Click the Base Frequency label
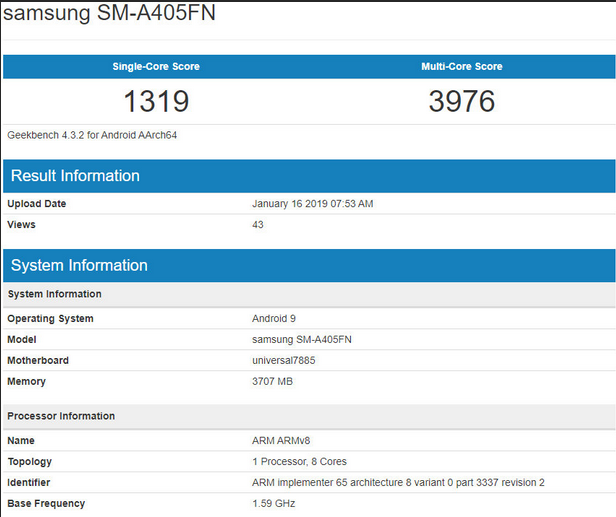 tap(46, 504)
